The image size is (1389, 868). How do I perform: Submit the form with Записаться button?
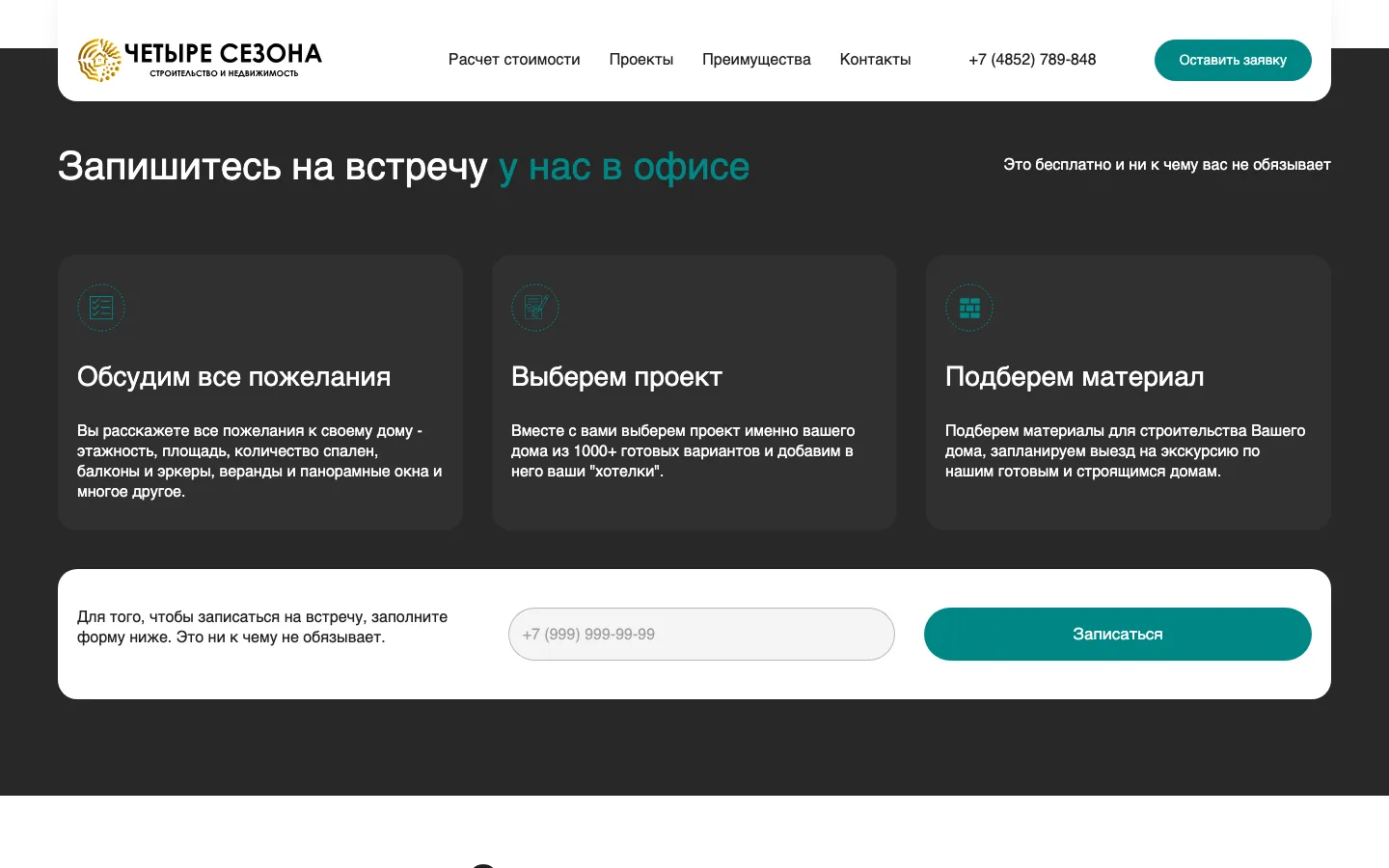[x=1118, y=634]
